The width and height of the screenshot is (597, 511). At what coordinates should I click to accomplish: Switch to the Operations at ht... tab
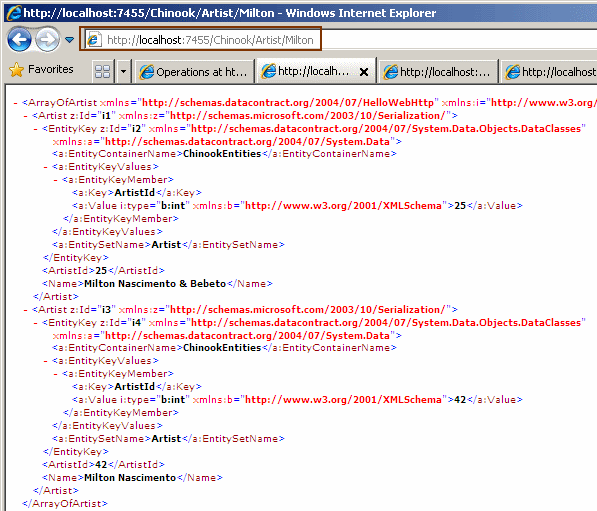coord(194,72)
